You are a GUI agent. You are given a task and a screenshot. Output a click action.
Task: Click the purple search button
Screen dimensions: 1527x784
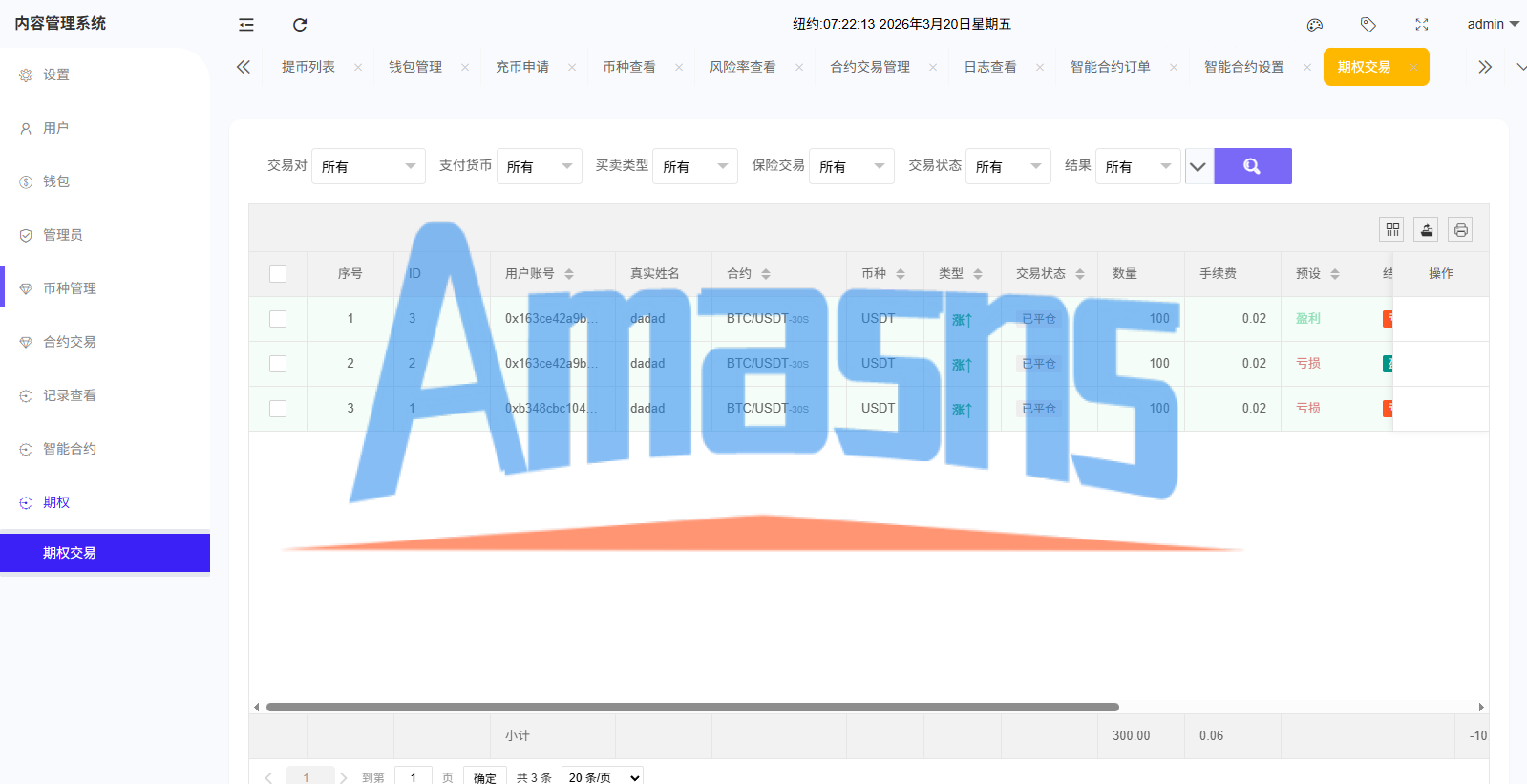point(1253,166)
